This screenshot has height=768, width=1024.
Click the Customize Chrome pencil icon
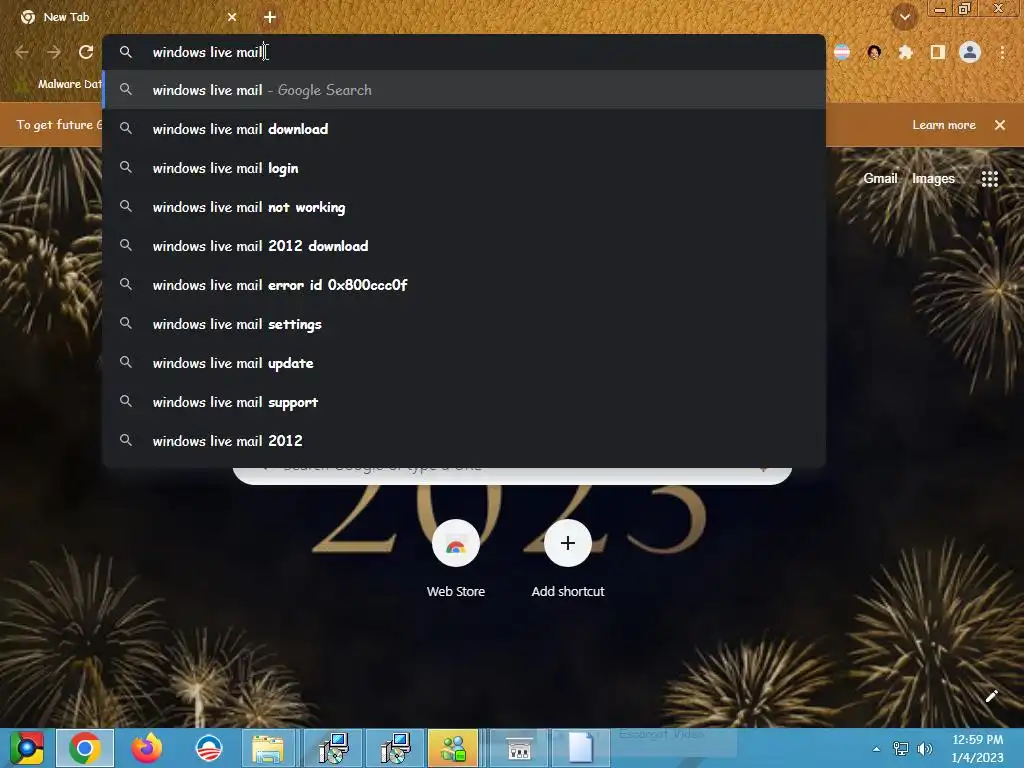click(x=991, y=696)
